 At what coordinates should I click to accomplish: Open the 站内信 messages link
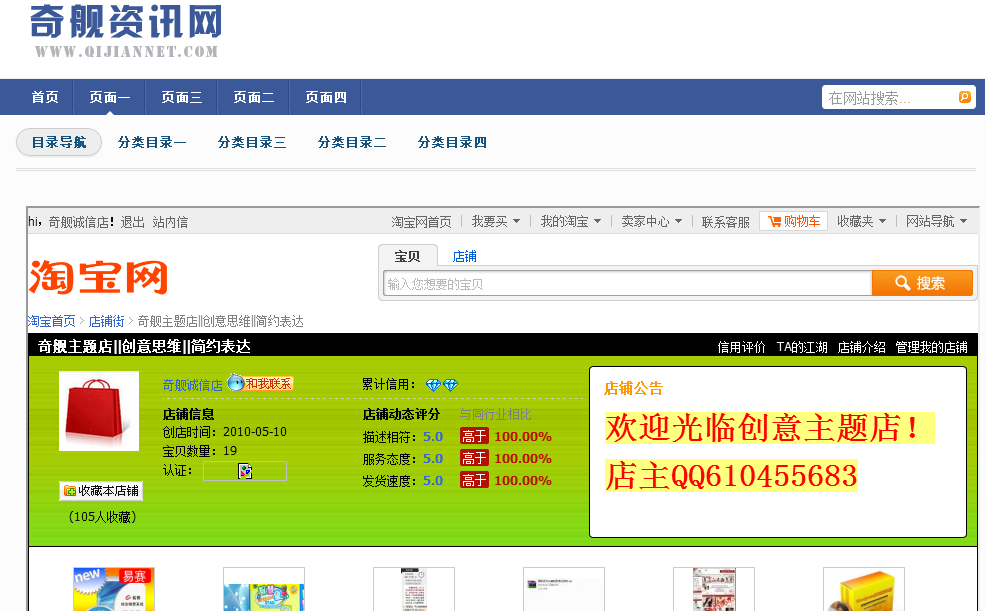170,222
